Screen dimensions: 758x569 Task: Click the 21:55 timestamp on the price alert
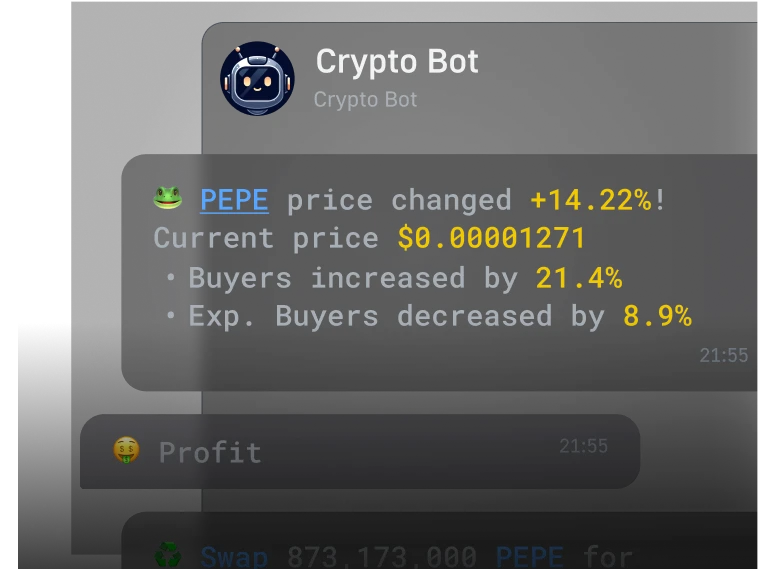tap(724, 355)
